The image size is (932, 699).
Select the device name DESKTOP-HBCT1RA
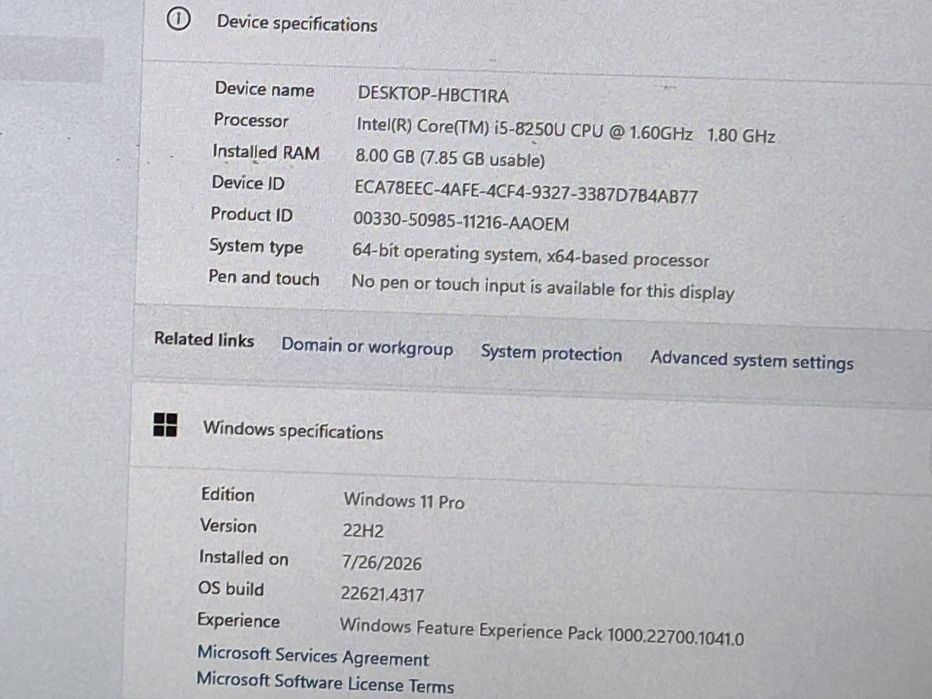pos(433,95)
